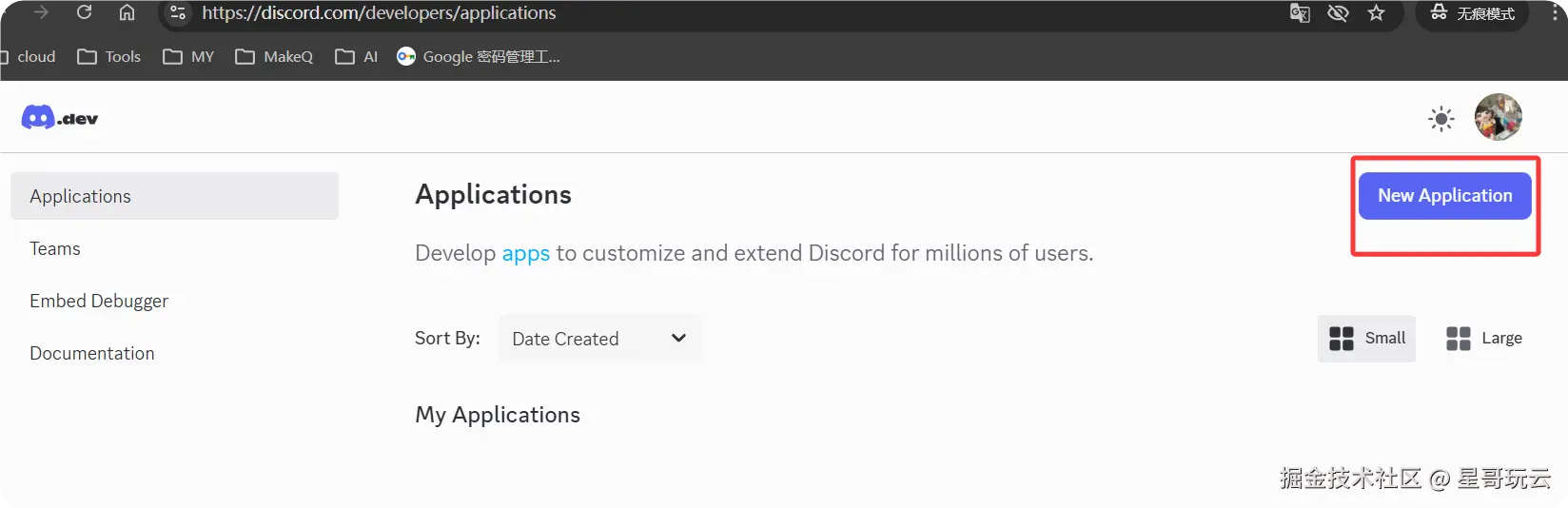Click the New Application button

click(1444, 196)
